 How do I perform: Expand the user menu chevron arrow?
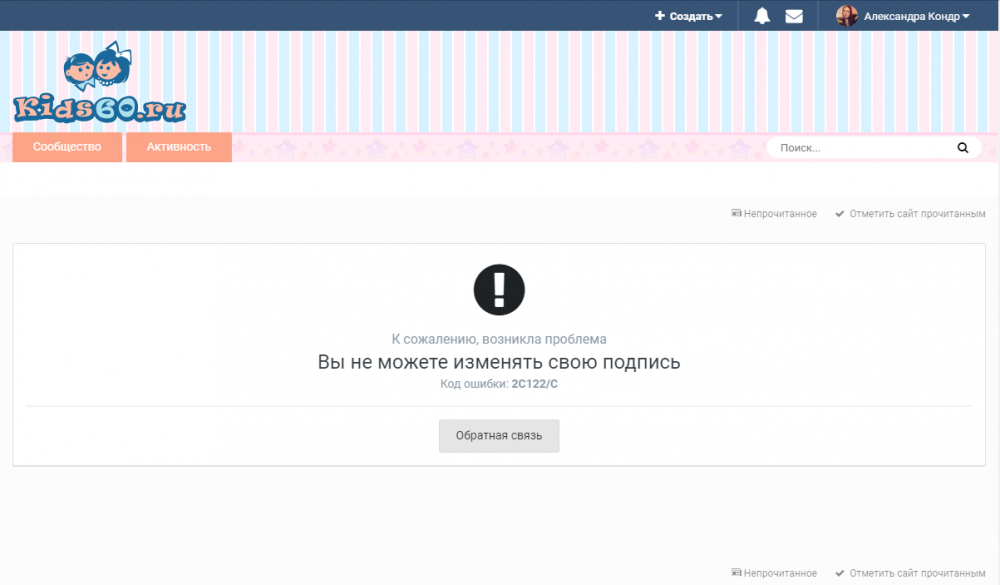point(965,15)
